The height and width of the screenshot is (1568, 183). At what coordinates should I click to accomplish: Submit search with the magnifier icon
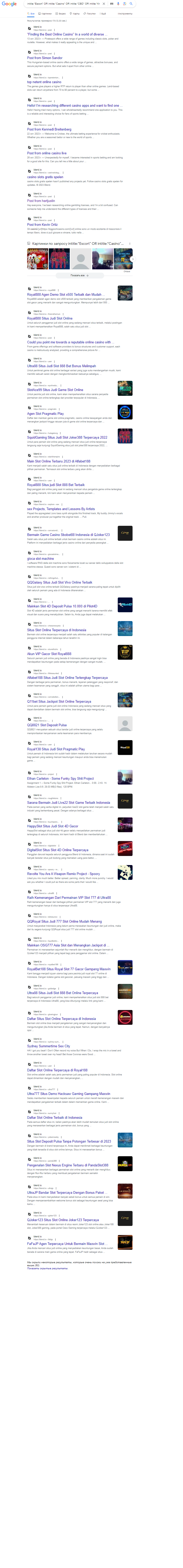(131, 4)
